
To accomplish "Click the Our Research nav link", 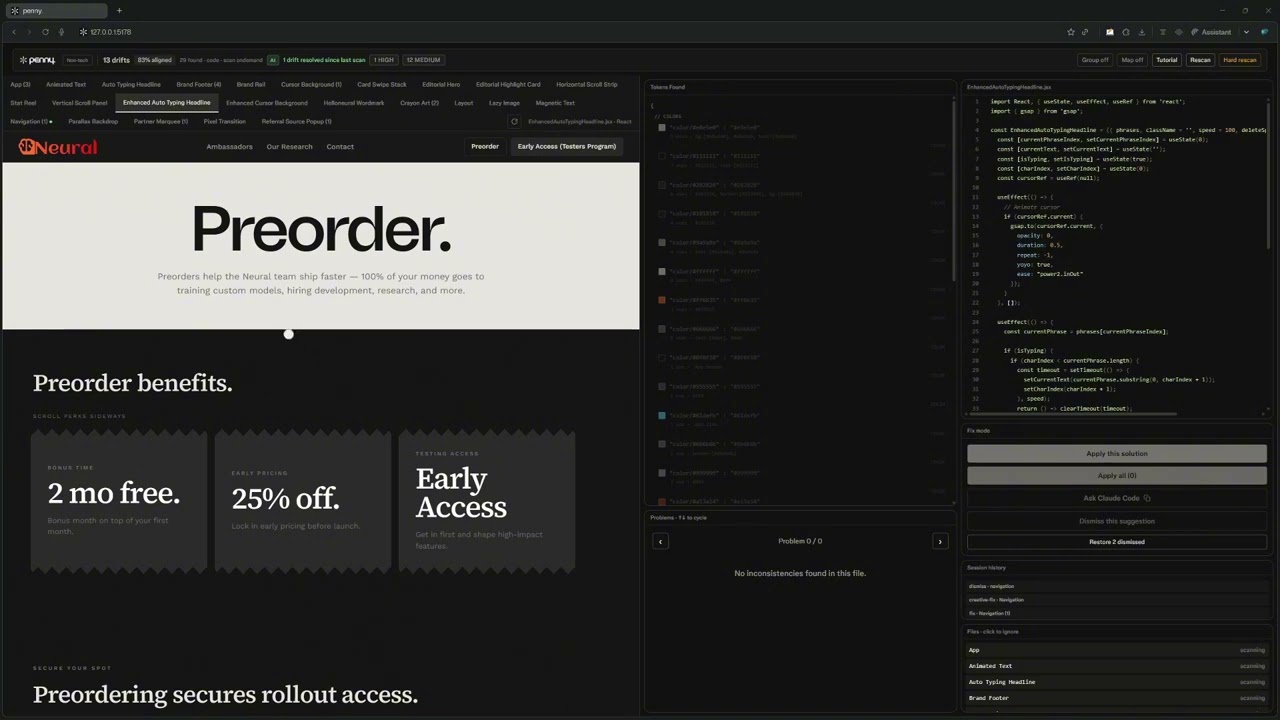I will 289,147.
